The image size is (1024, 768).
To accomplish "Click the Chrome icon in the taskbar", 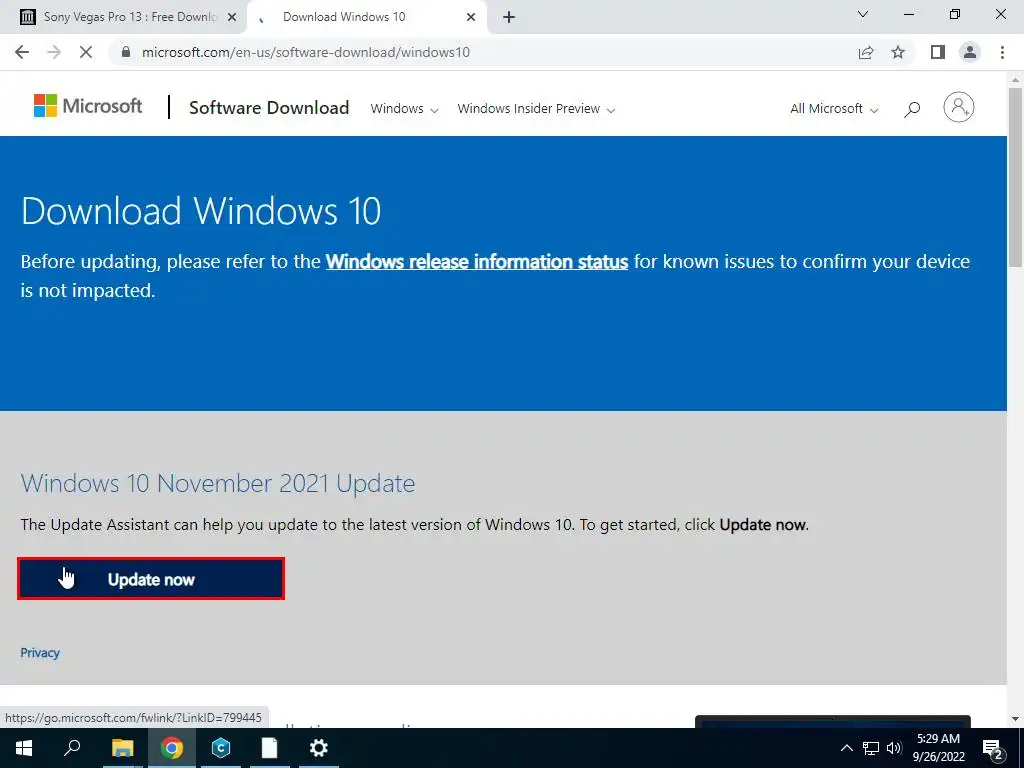I will tap(172, 748).
